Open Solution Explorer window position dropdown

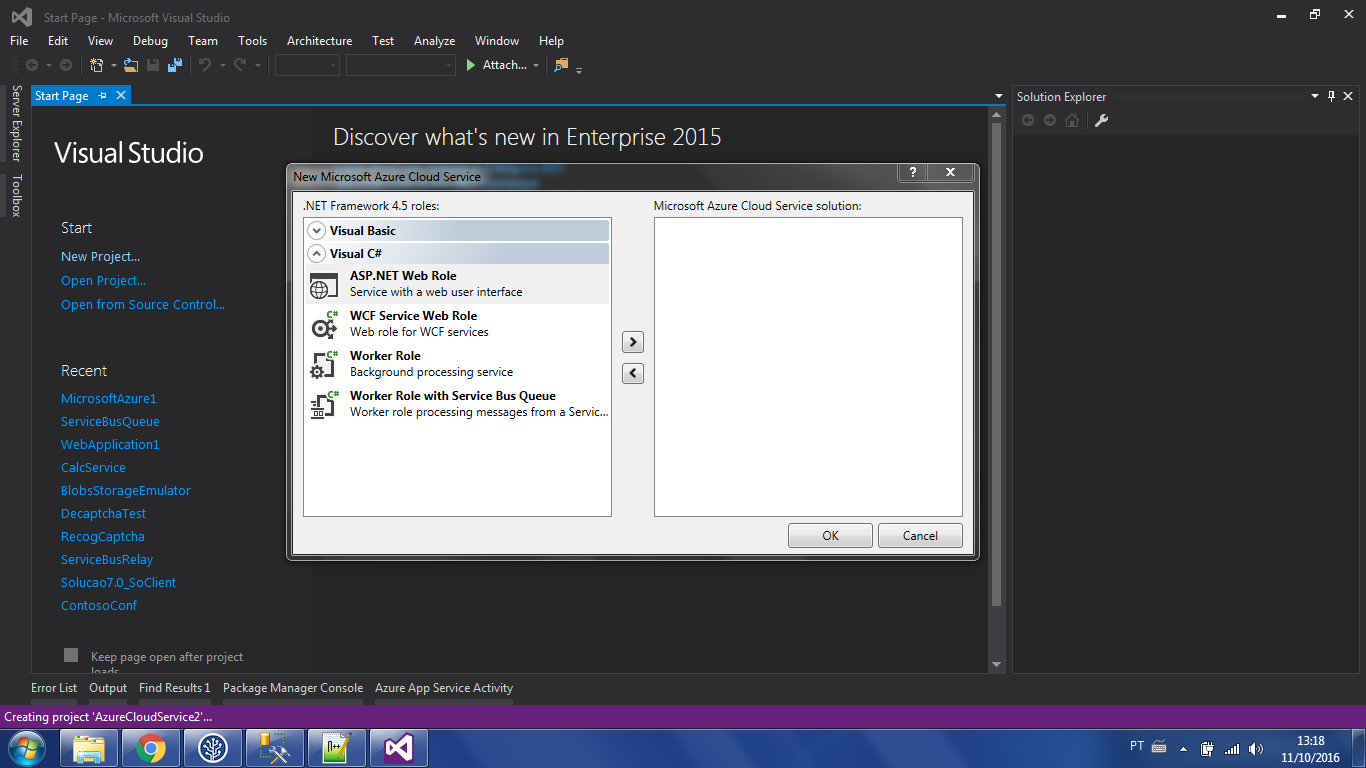pos(1315,96)
